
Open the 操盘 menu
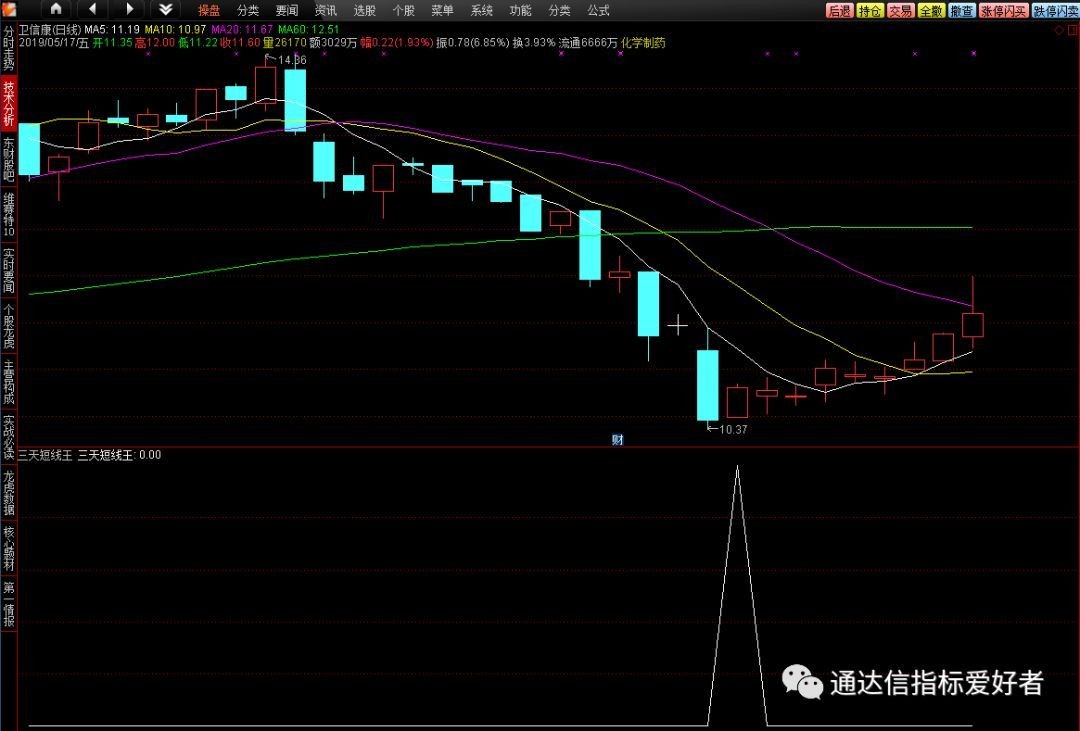209,10
